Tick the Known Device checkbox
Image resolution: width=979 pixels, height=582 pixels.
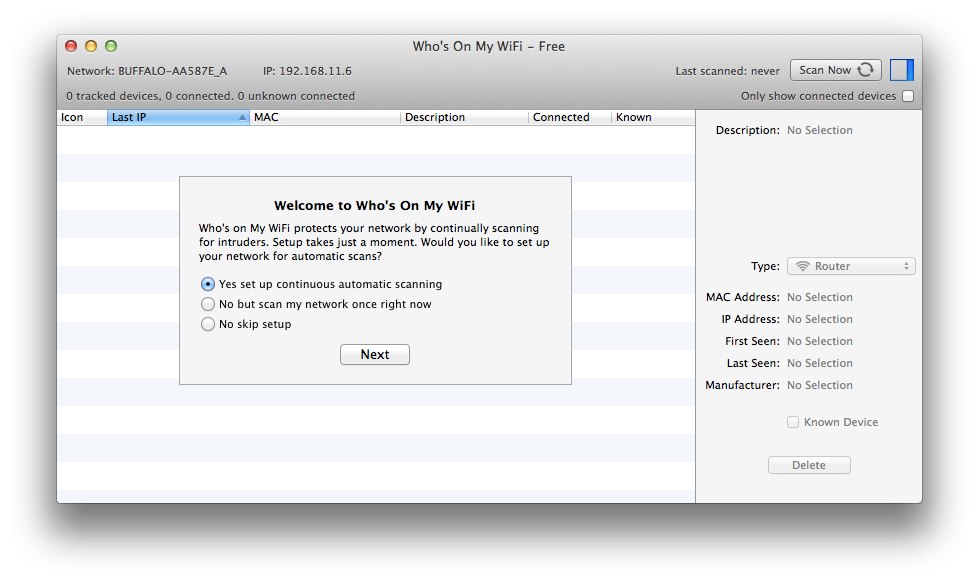tap(793, 422)
